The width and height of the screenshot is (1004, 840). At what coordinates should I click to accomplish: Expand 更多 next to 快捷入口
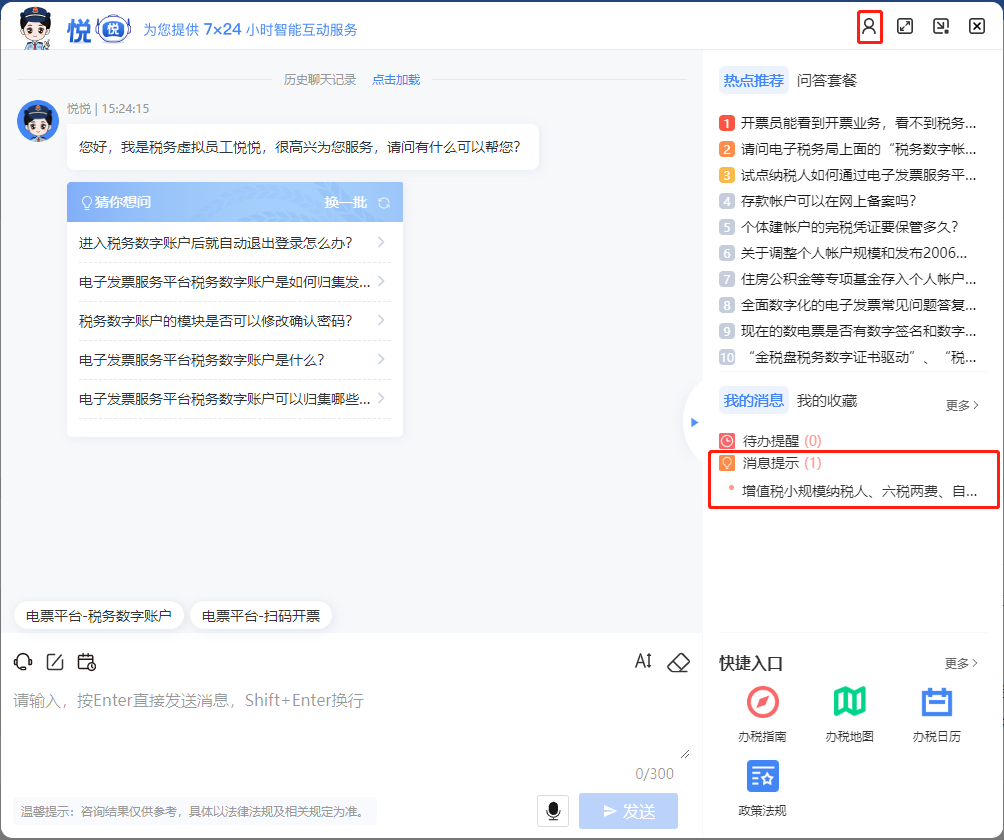[961, 663]
